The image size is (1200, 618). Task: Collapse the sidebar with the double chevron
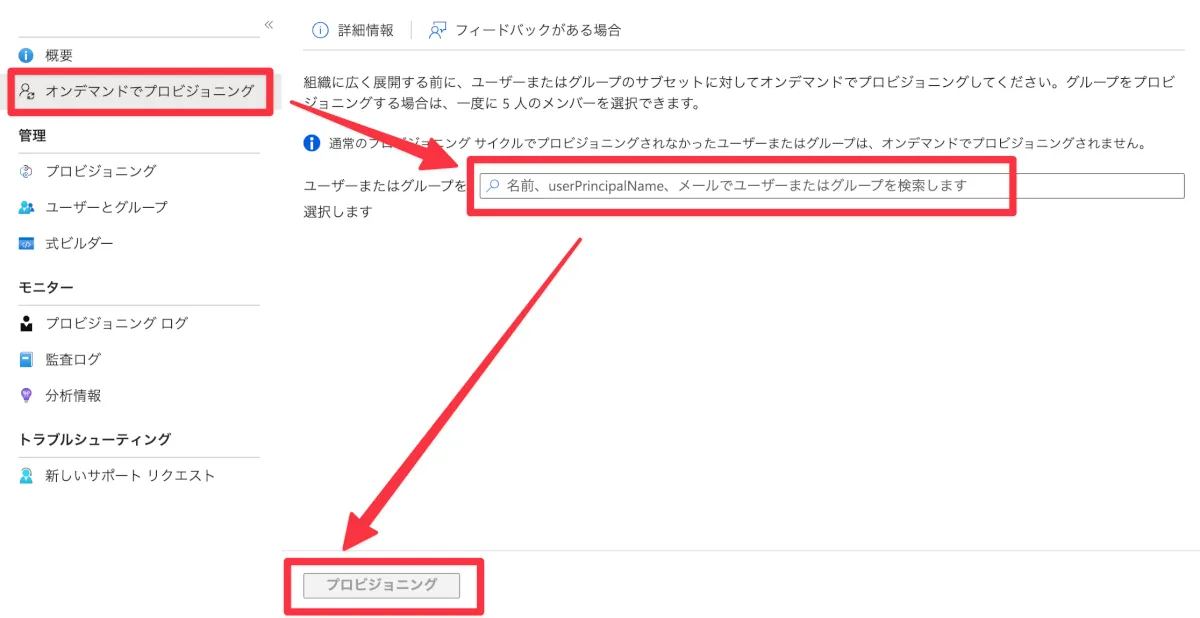[x=268, y=24]
